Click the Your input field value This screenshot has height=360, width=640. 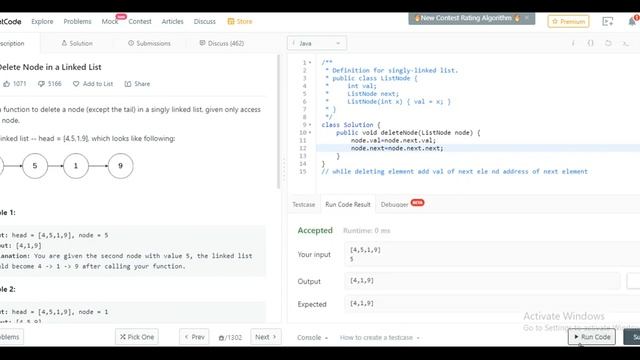coord(492,254)
